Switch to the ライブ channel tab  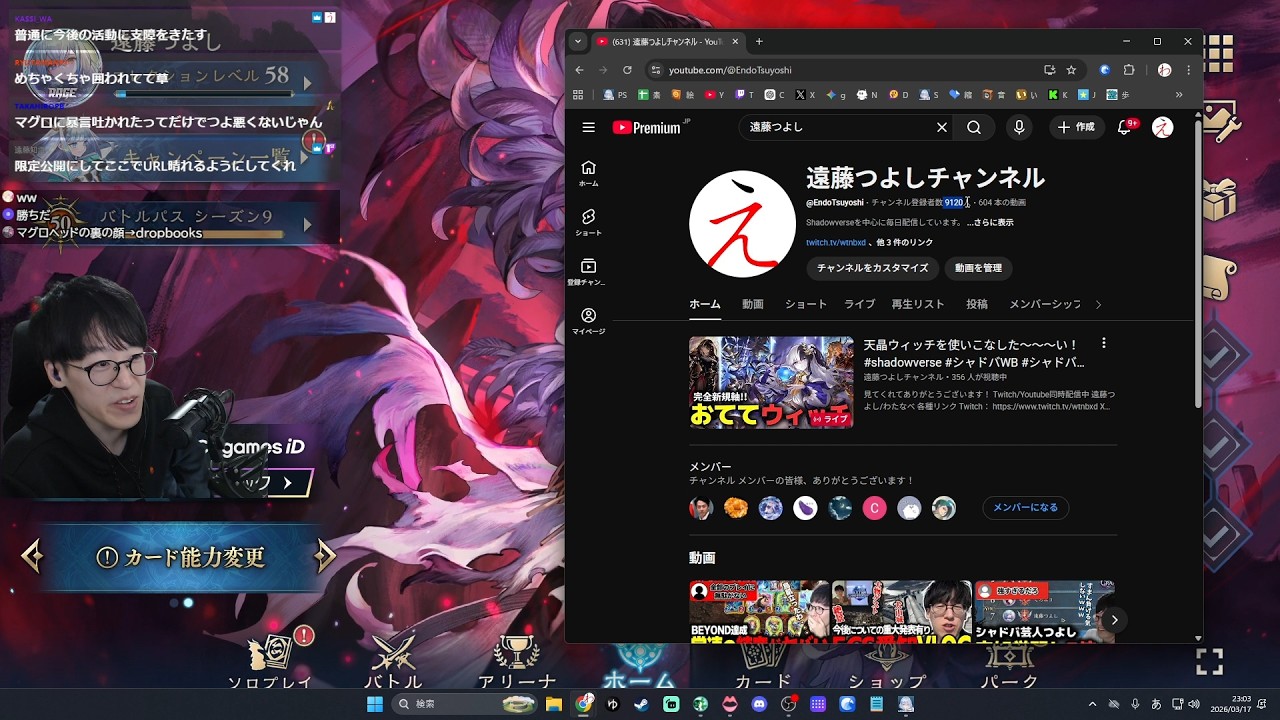click(859, 304)
